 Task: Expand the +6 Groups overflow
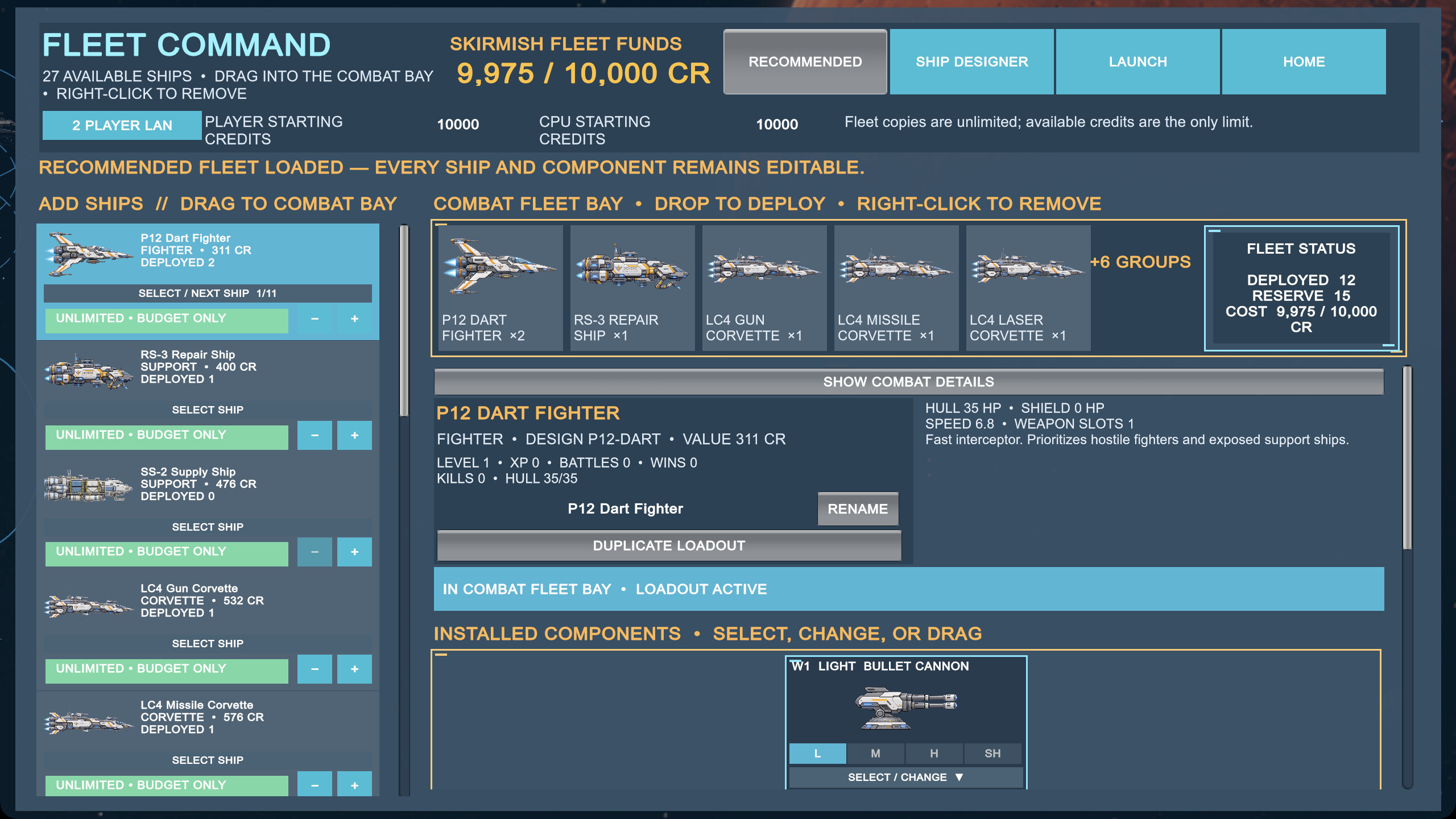(x=1140, y=262)
